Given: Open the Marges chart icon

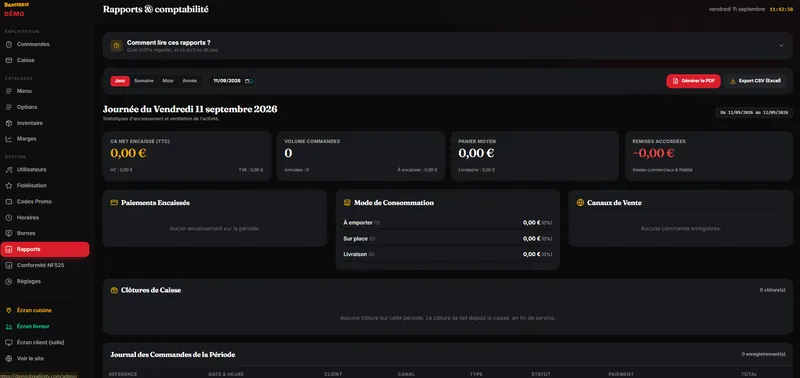Looking at the screenshot, I should point(9,139).
